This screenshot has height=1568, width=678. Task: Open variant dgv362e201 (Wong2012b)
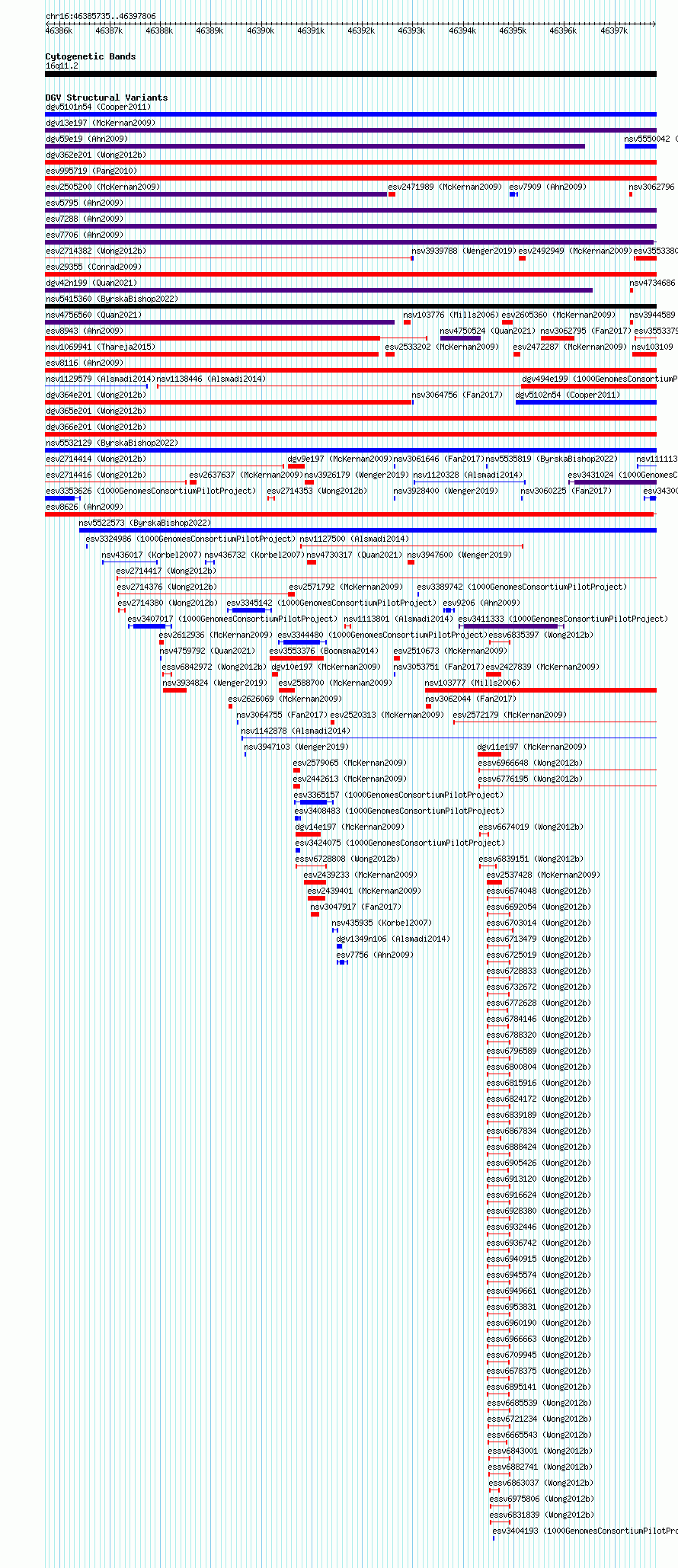[96, 155]
